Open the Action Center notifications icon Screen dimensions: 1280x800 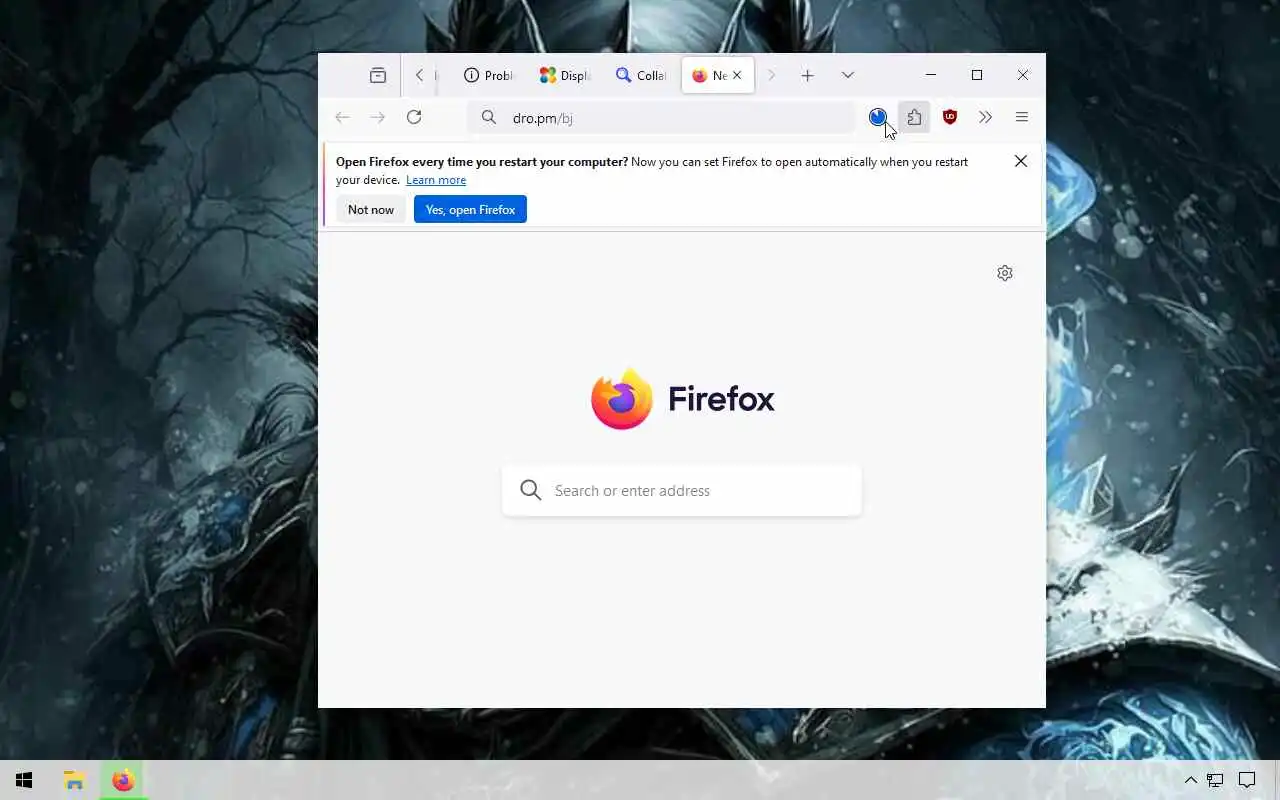1247,780
